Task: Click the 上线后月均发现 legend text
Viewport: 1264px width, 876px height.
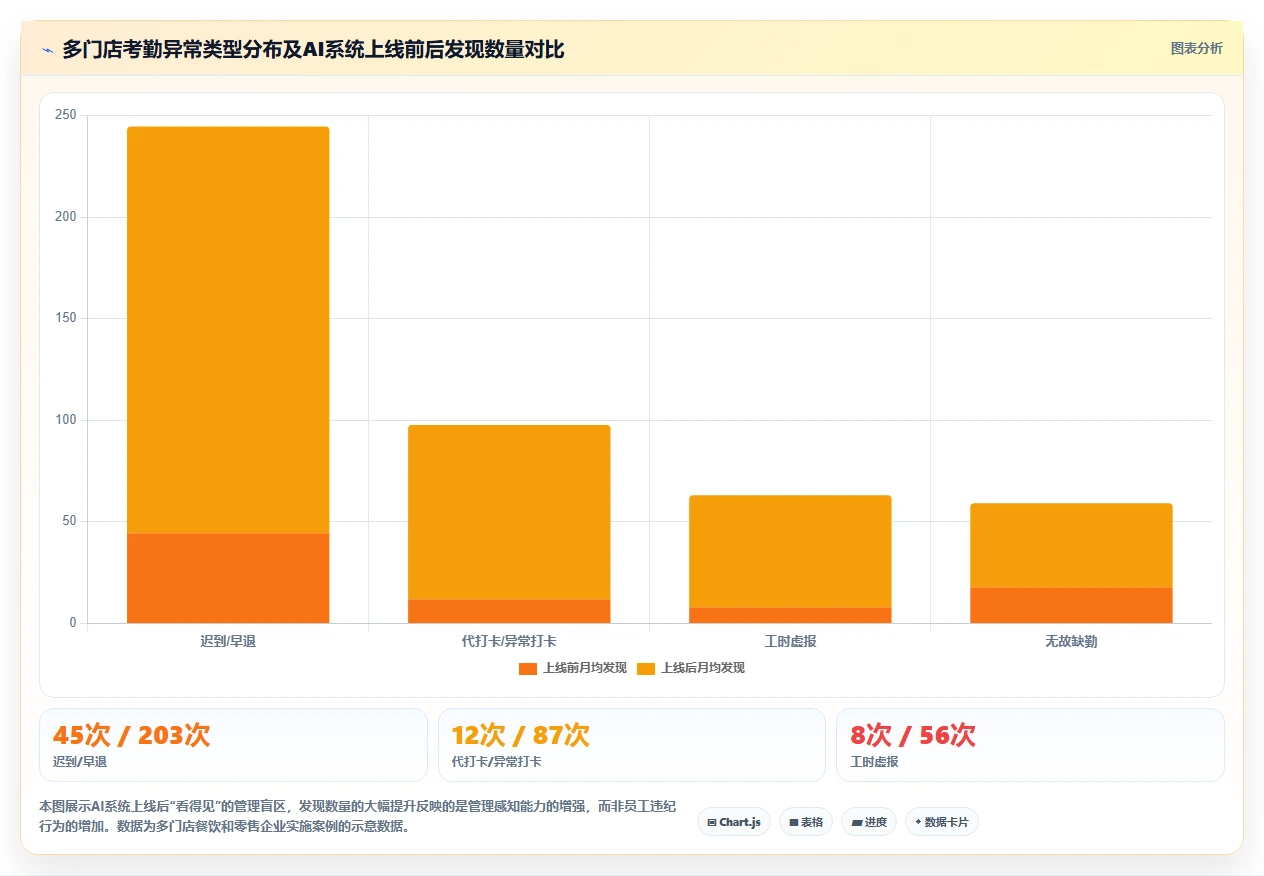Action: 702,668
